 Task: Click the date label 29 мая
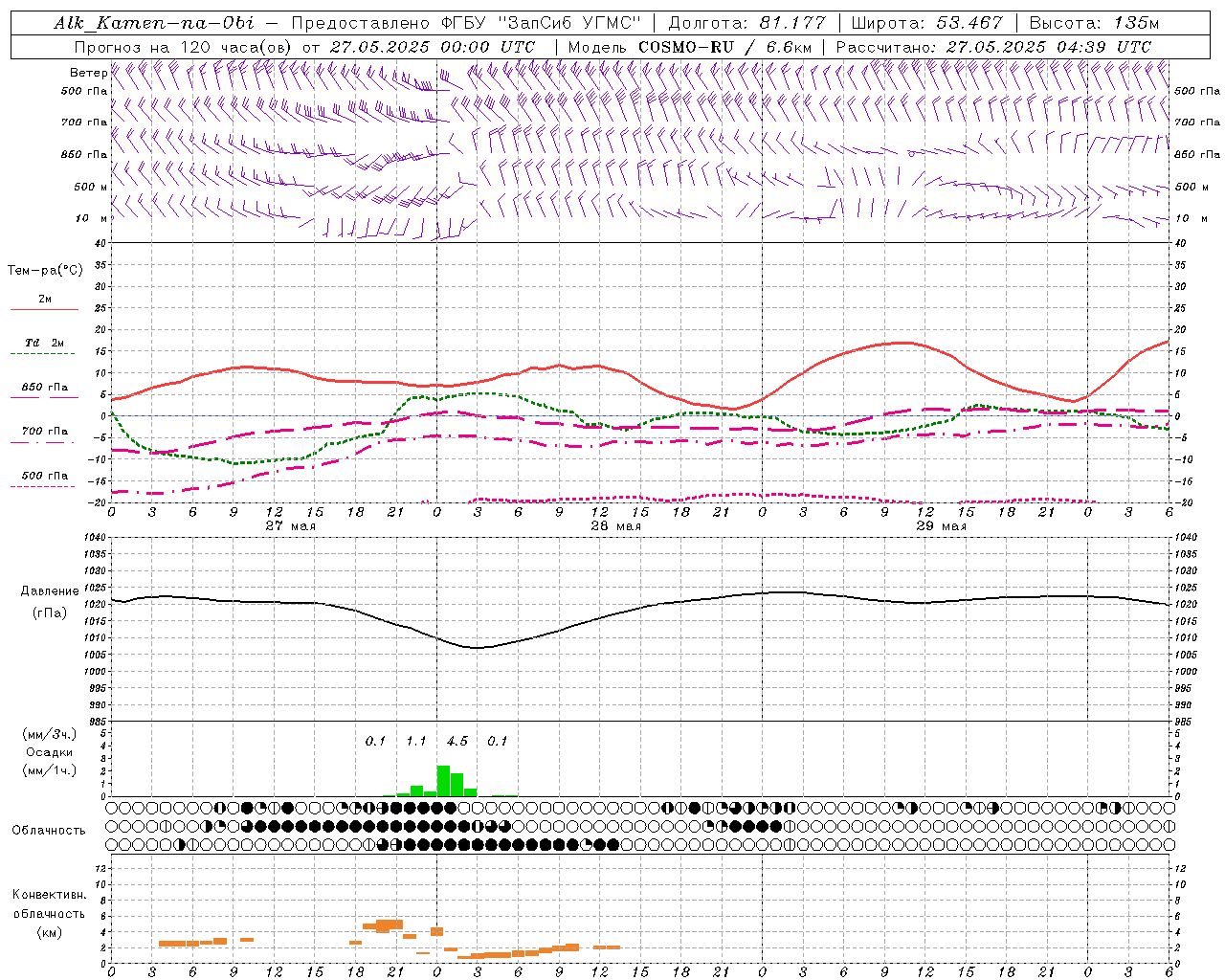(941, 526)
